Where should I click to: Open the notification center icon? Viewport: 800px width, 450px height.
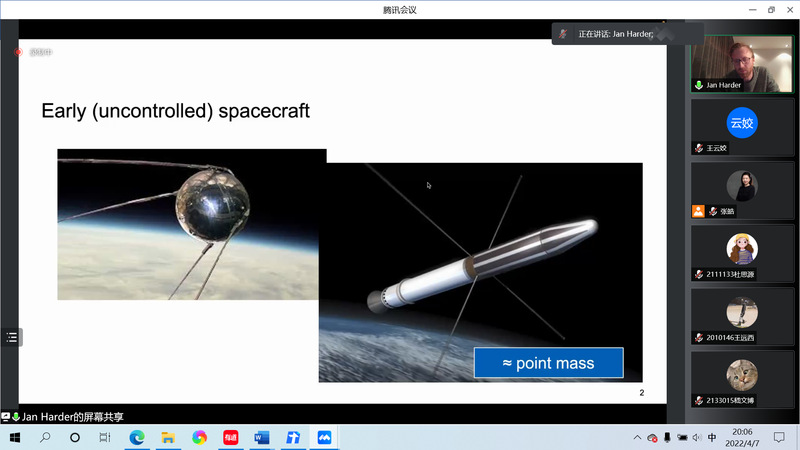779,438
